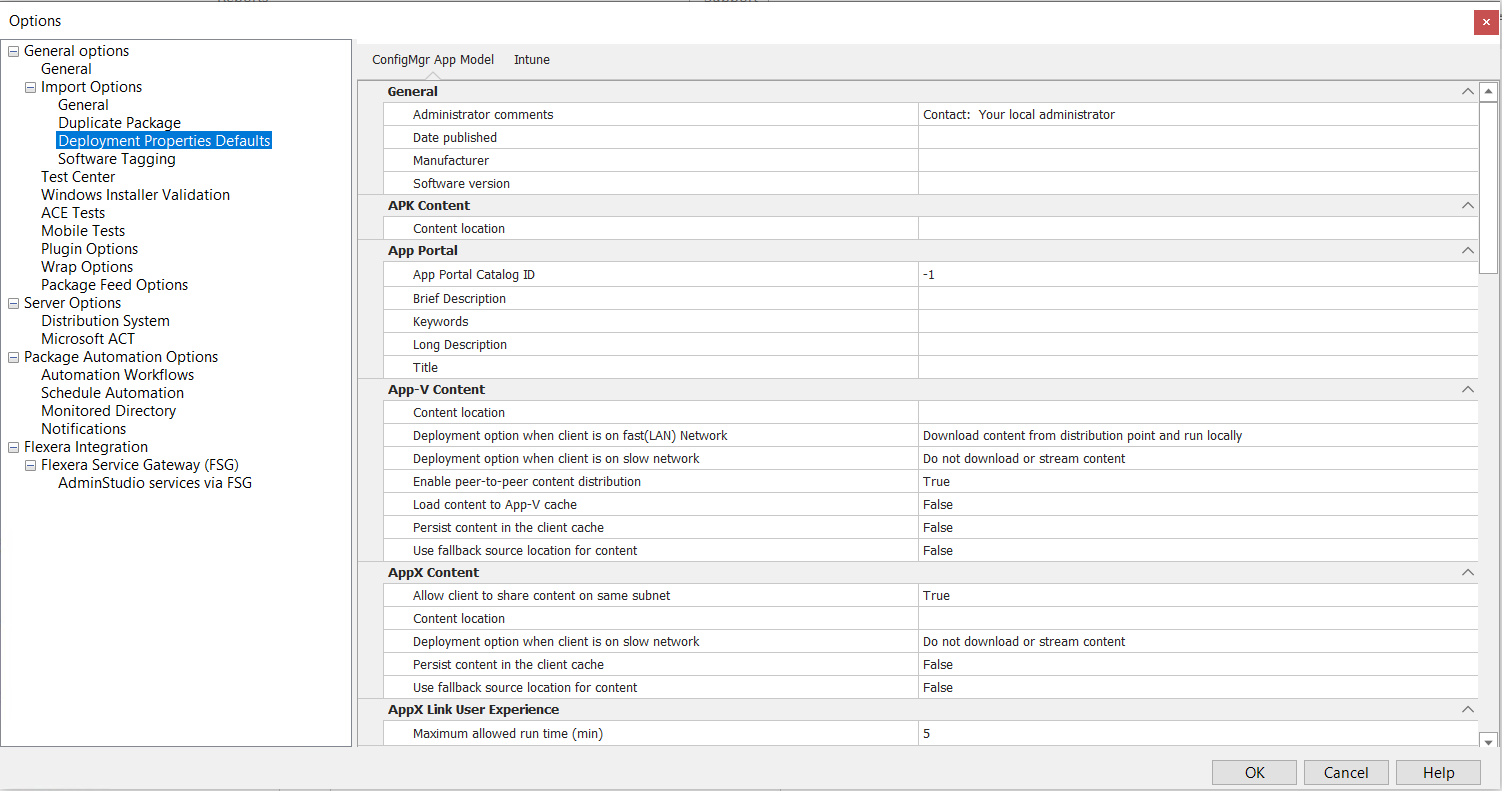
Task: Collapse the Import Options tree branch
Action: [30, 86]
